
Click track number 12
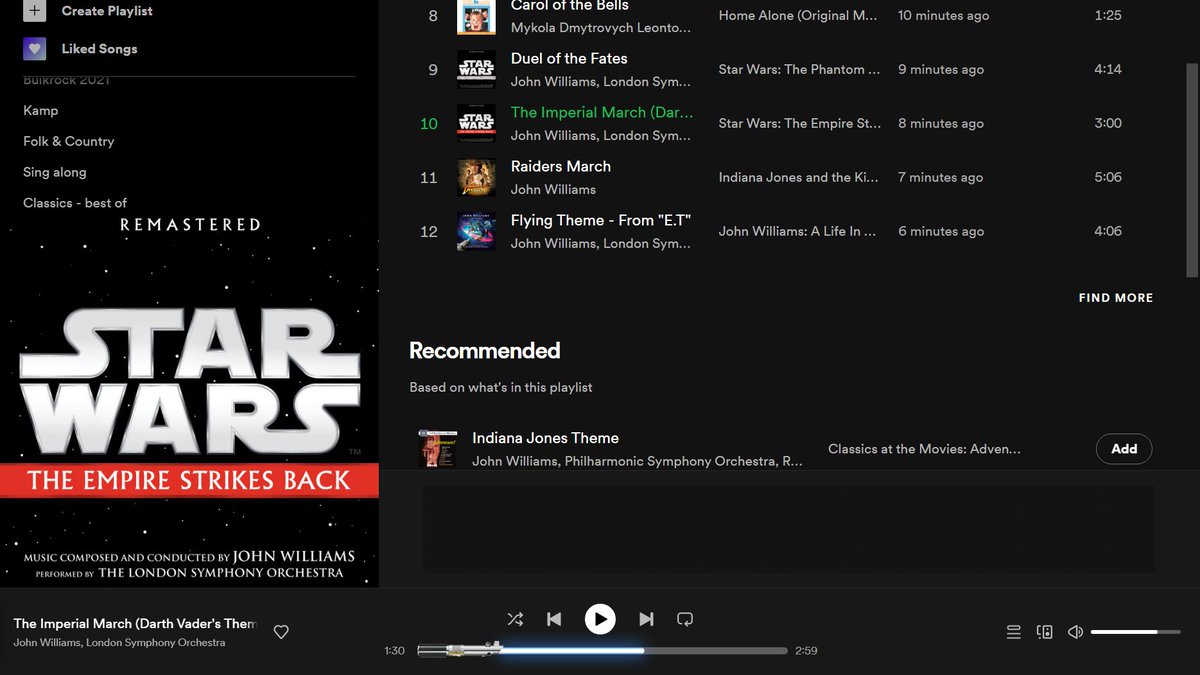[x=429, y=232]
